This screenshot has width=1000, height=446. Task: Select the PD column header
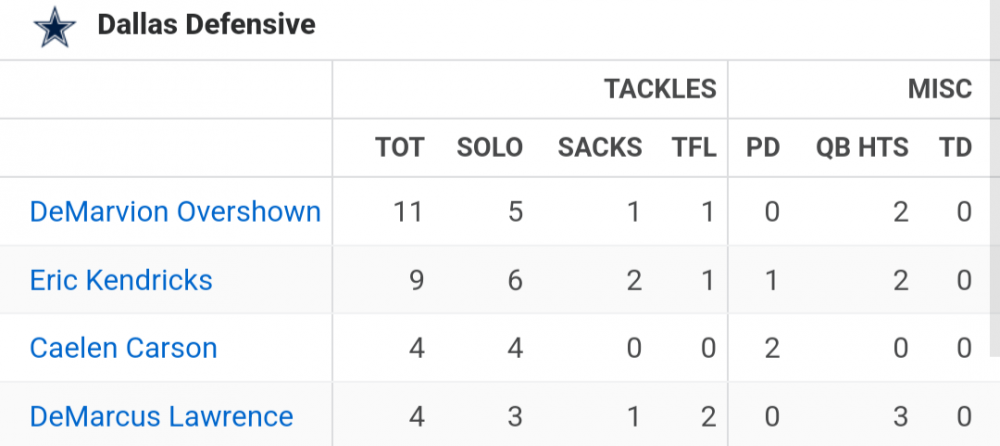pyautogui.click(x=762, y=148)
